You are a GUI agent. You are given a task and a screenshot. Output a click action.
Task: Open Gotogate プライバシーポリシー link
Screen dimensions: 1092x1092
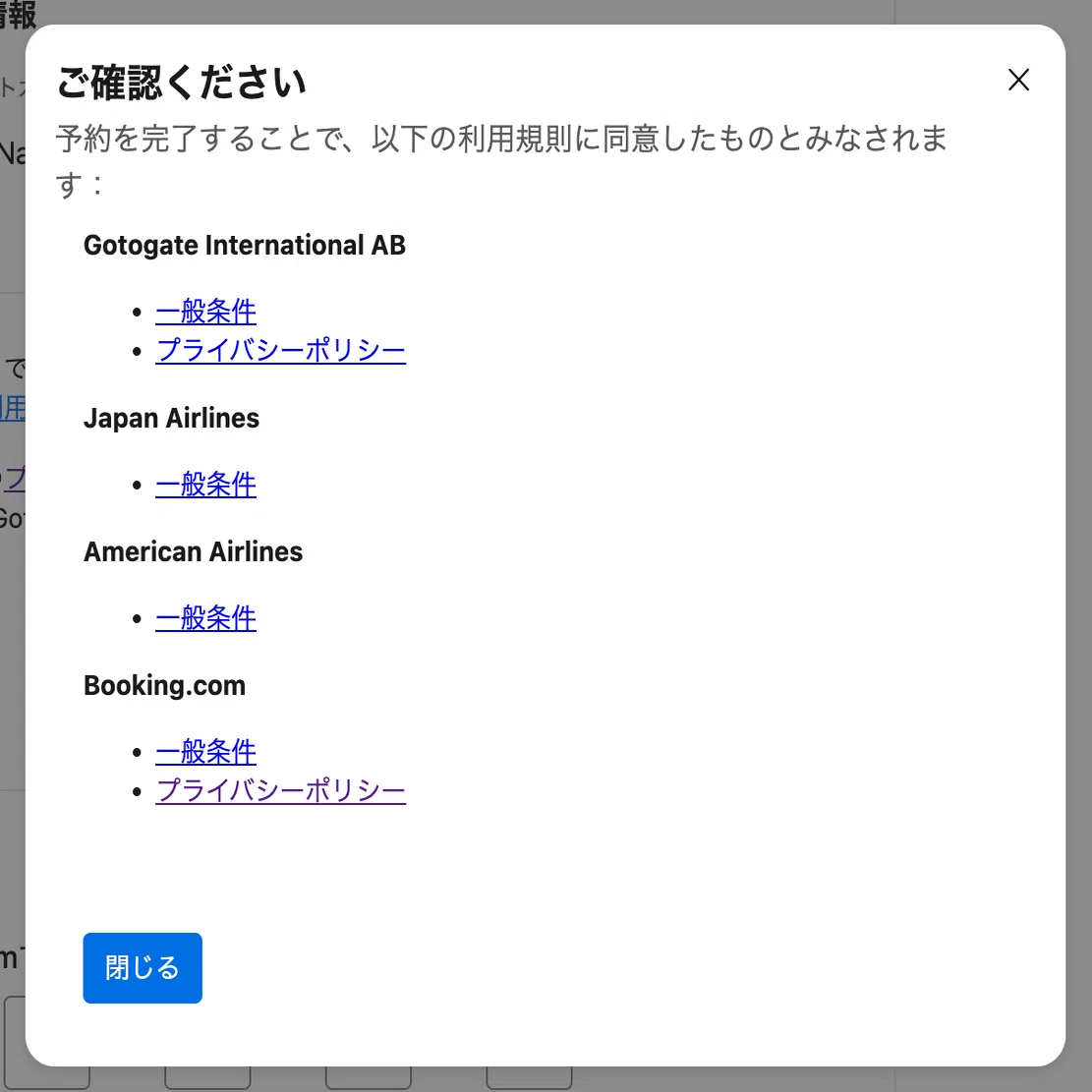(x=281, y=350)
